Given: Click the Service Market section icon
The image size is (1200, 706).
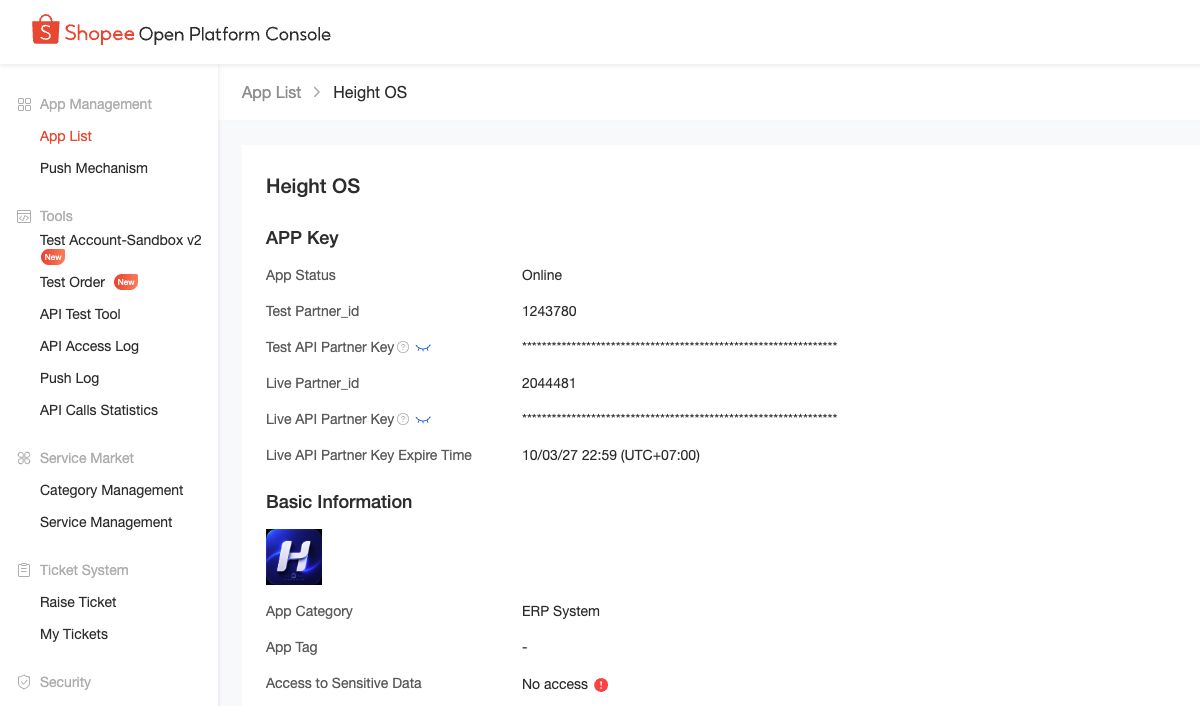Looking at the screenshot, I should 25,458.
